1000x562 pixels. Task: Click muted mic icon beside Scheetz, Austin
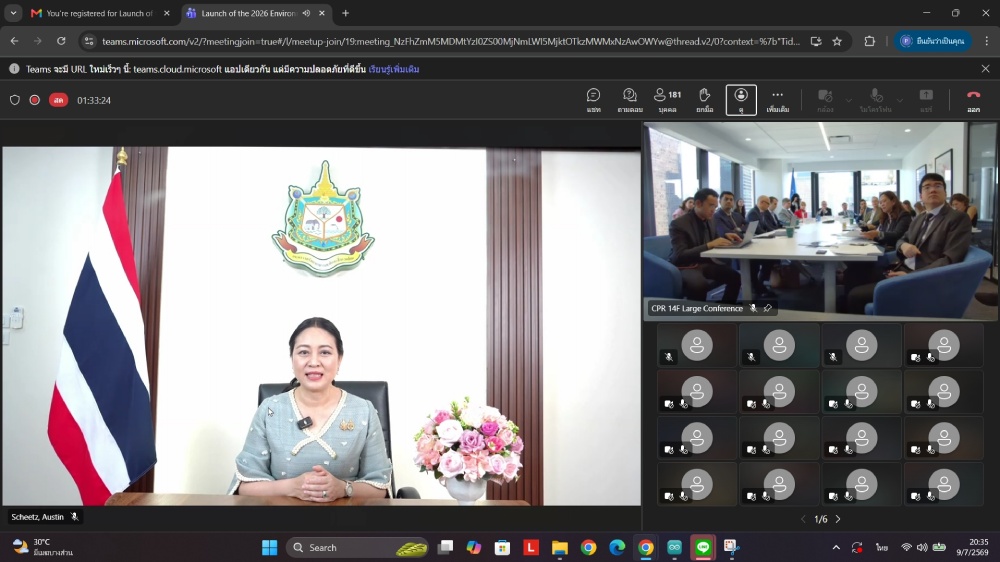(75, 517)
